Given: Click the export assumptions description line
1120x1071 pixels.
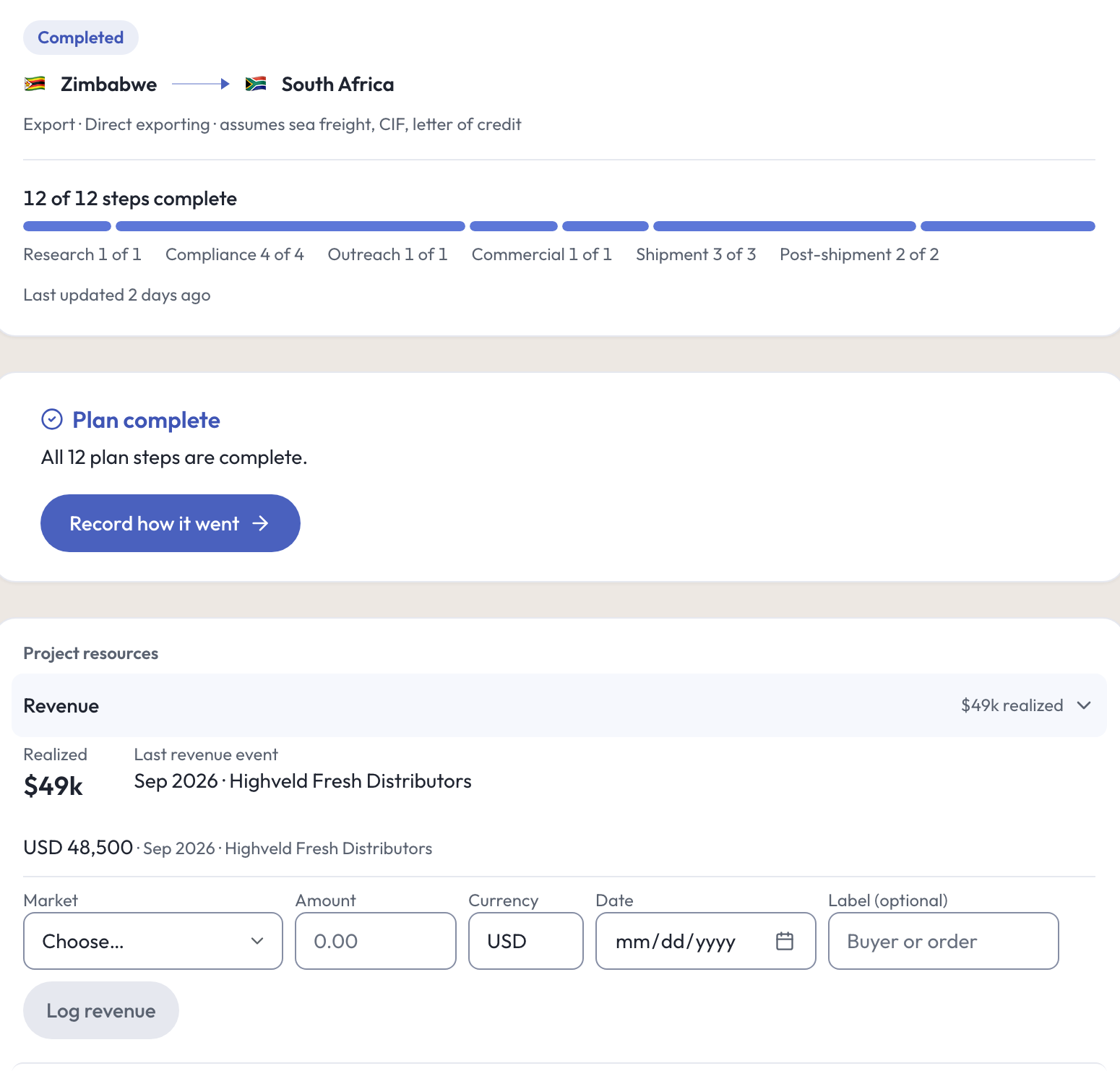Looking at the screenshot, I should tap(272, 124).
